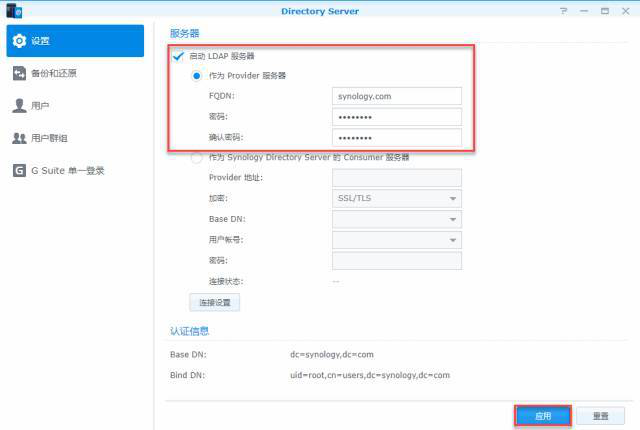
Task: Maximize the Directory Server window
Action: 605,11
